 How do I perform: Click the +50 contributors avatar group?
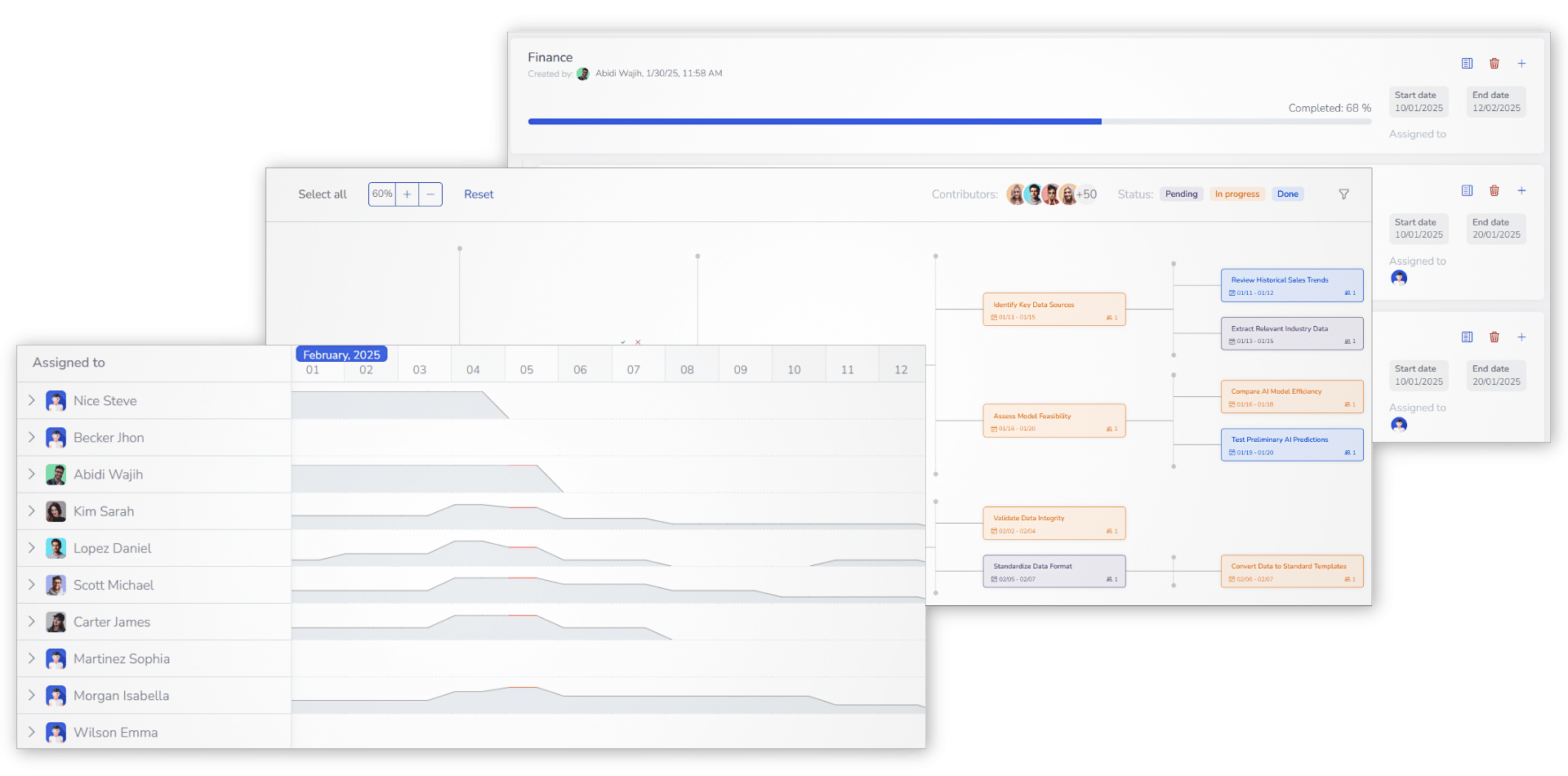pyautogui.click(x=1085, y=194)
